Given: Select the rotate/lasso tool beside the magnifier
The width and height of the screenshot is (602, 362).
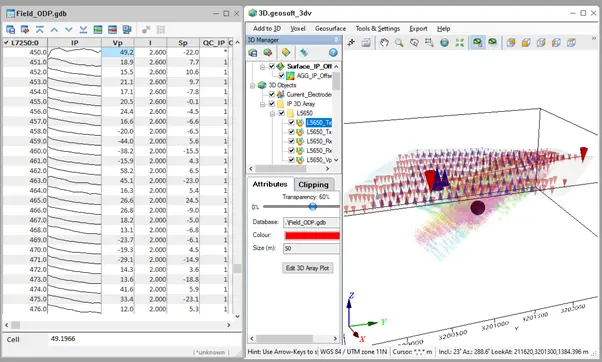Looking at the screenshot, I should (414, 43).
